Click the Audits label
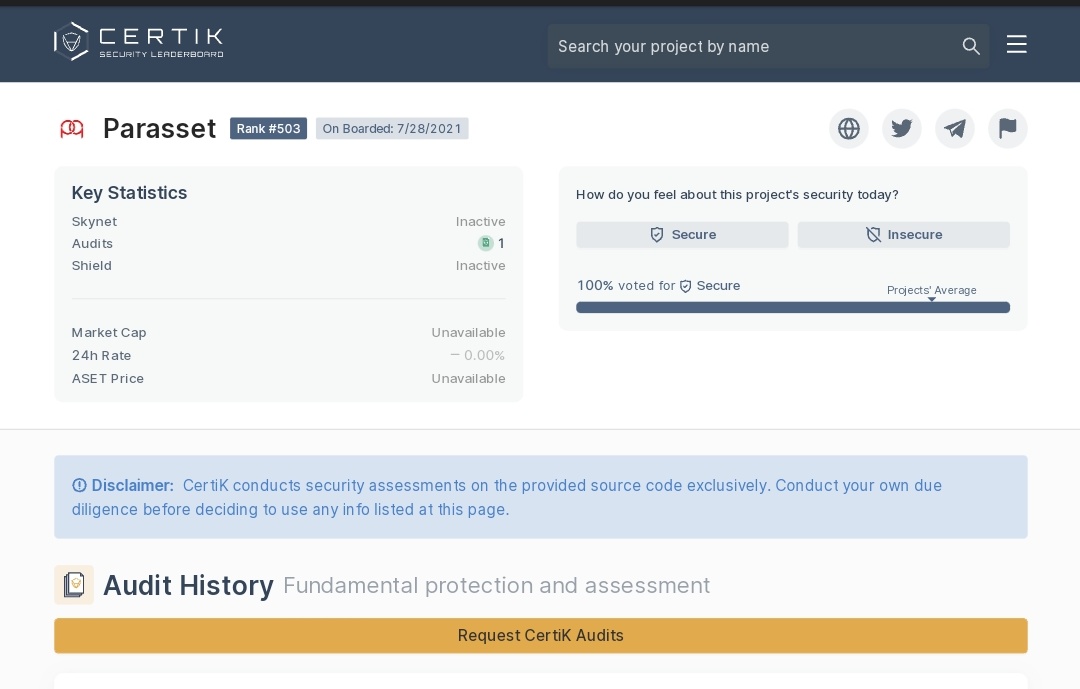 92,243
